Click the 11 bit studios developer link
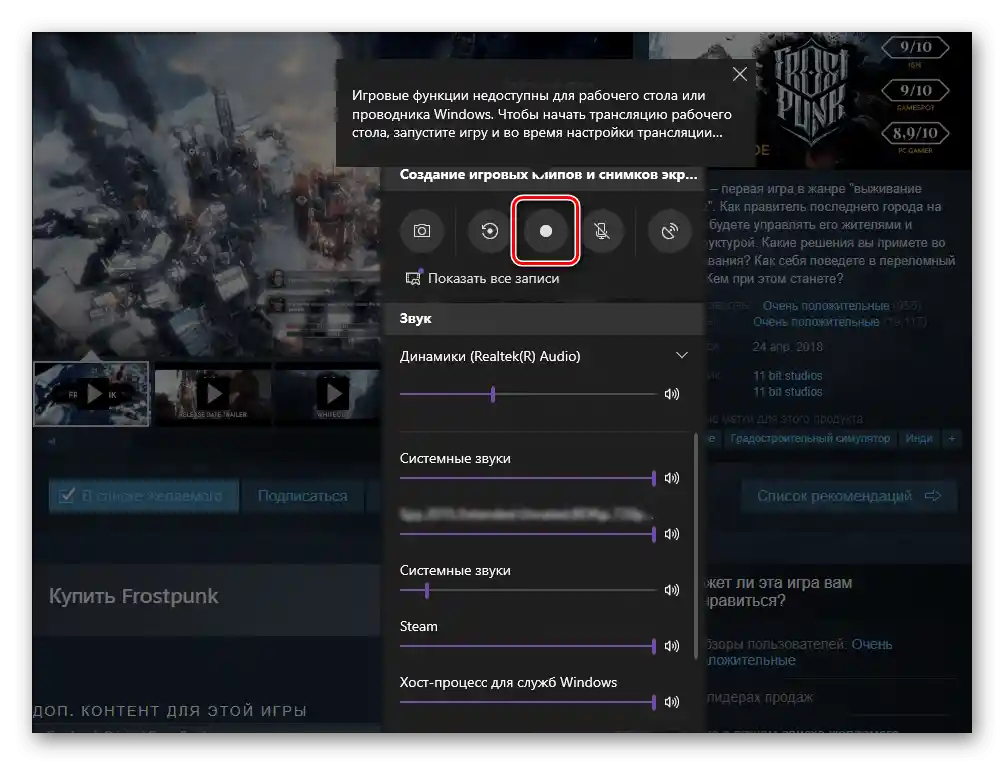1004x765 pixels. 788,376
